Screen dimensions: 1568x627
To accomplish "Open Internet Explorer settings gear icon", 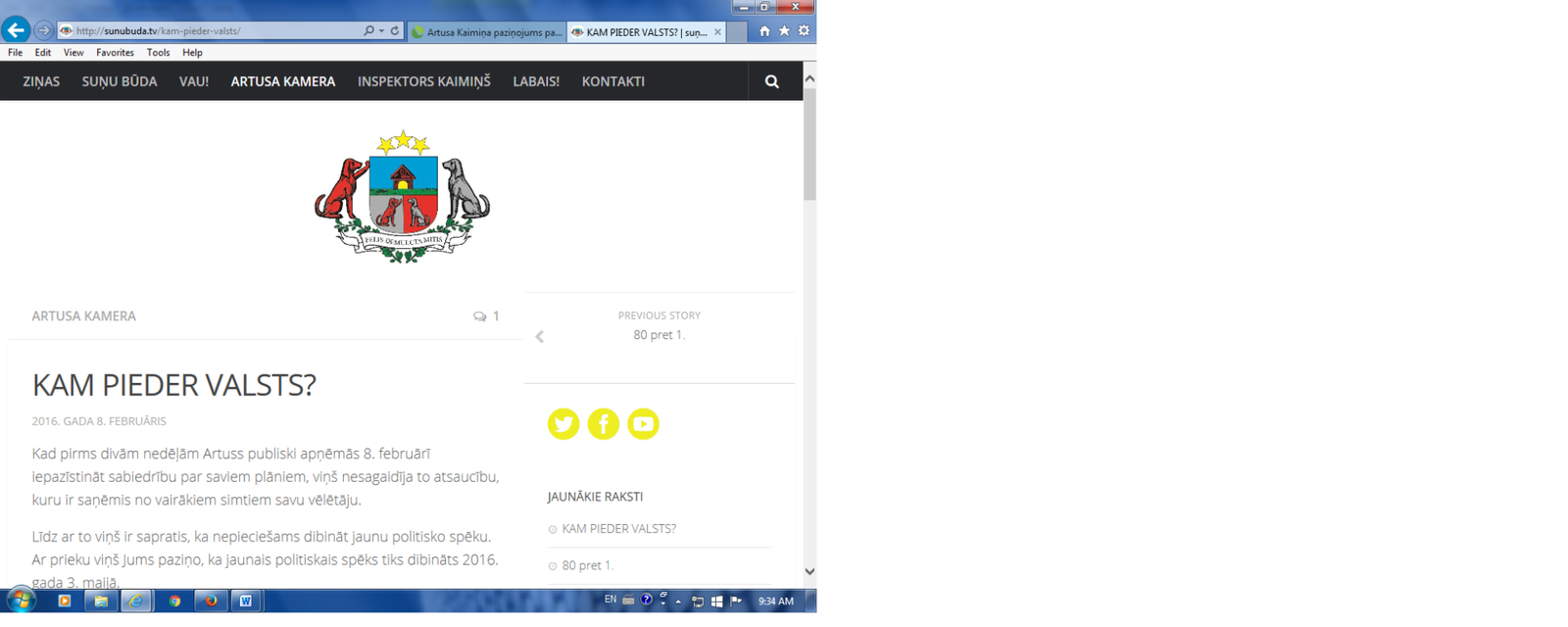I will 804,31.
